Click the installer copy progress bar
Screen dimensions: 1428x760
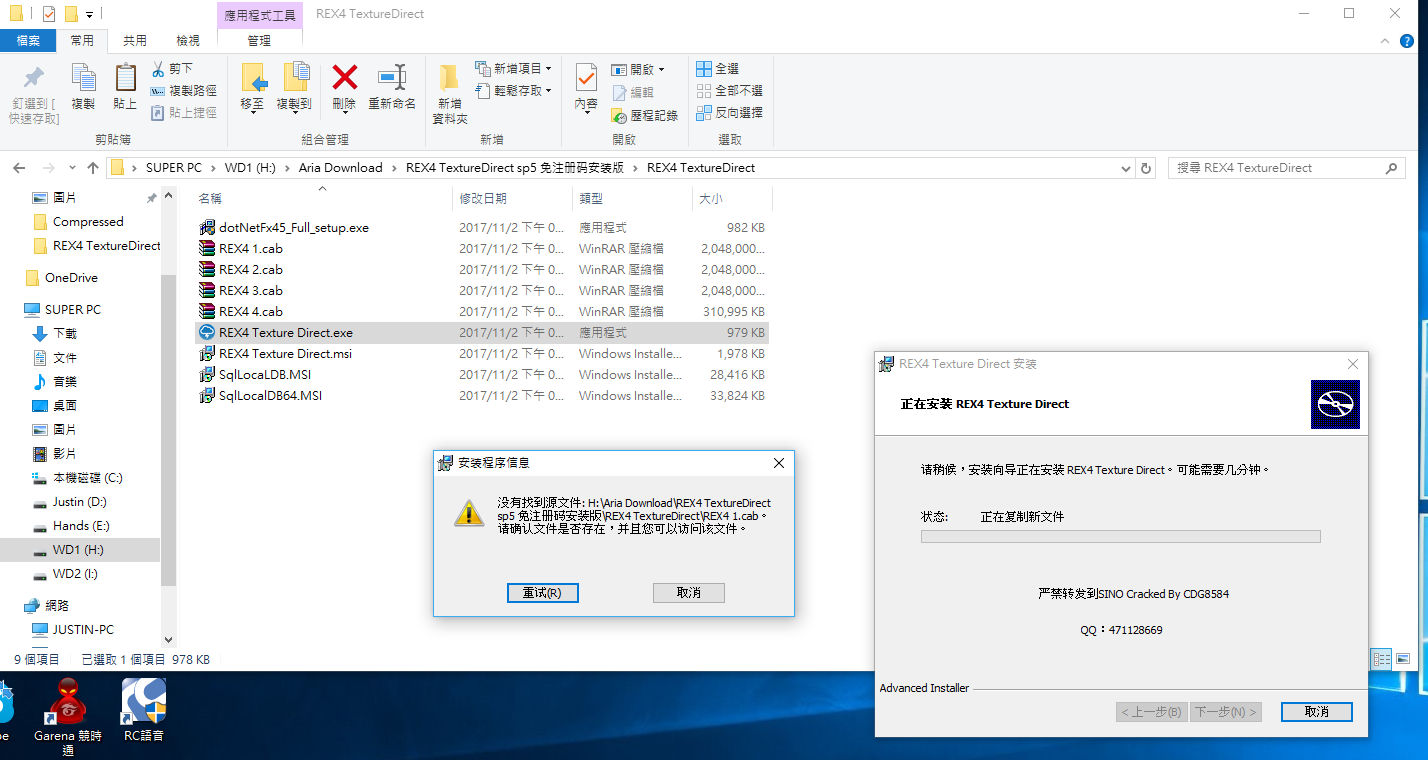tap(1120, 537)
